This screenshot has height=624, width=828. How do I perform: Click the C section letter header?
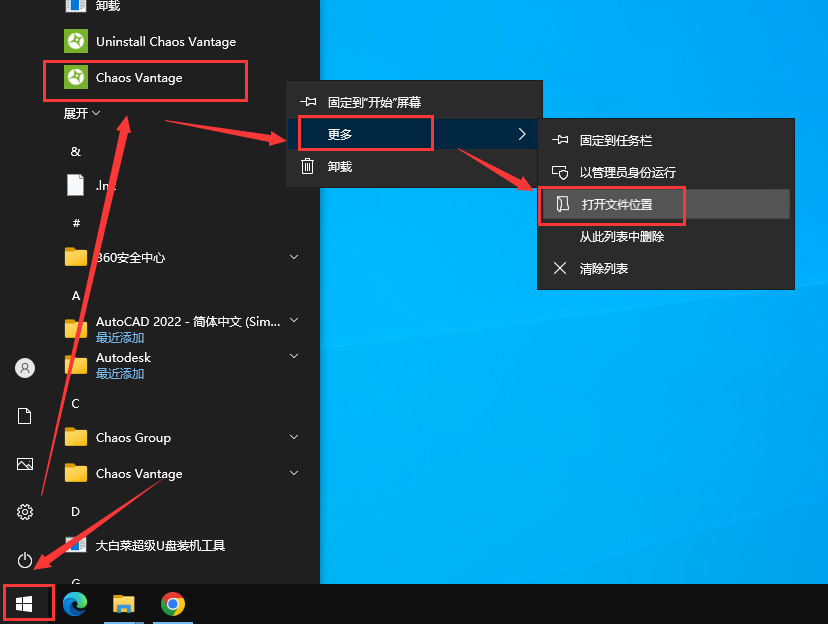click(x=76, y=403)
